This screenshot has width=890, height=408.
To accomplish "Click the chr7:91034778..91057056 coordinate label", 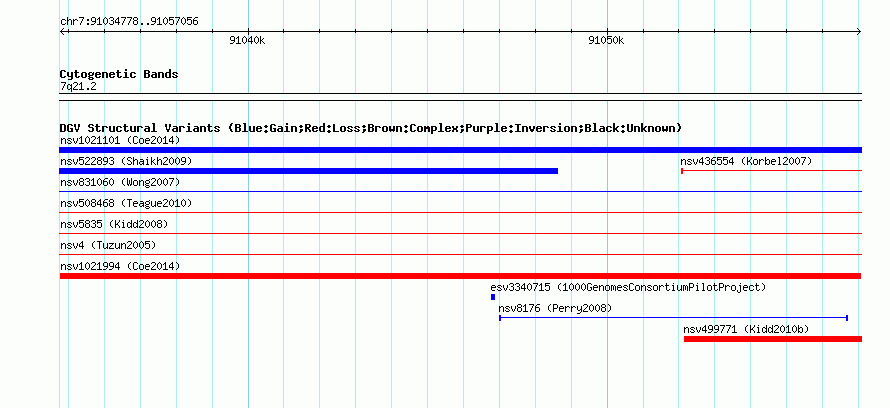I will 129,22.
